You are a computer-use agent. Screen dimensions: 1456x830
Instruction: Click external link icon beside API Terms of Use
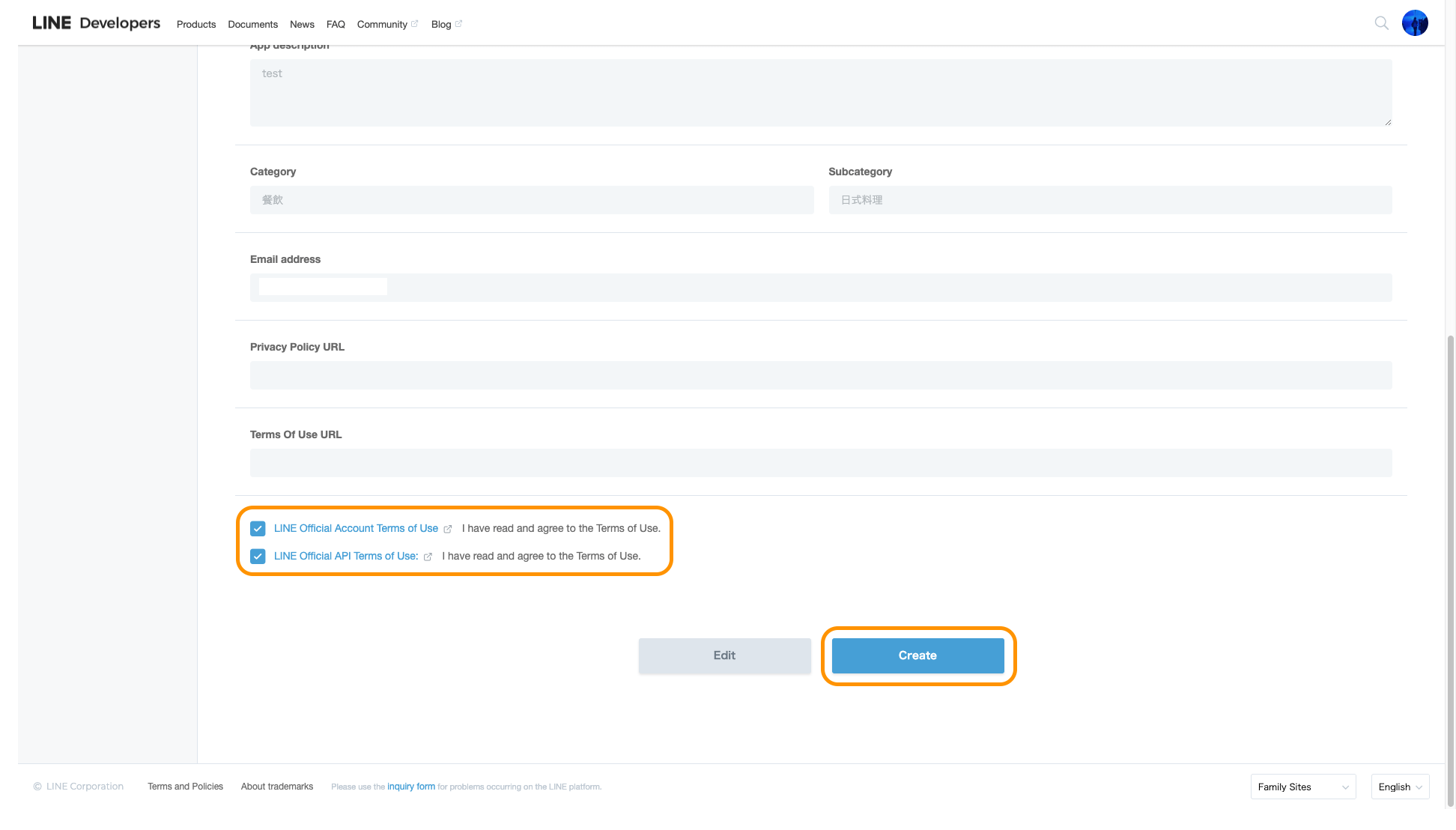(x=428, y=557)
